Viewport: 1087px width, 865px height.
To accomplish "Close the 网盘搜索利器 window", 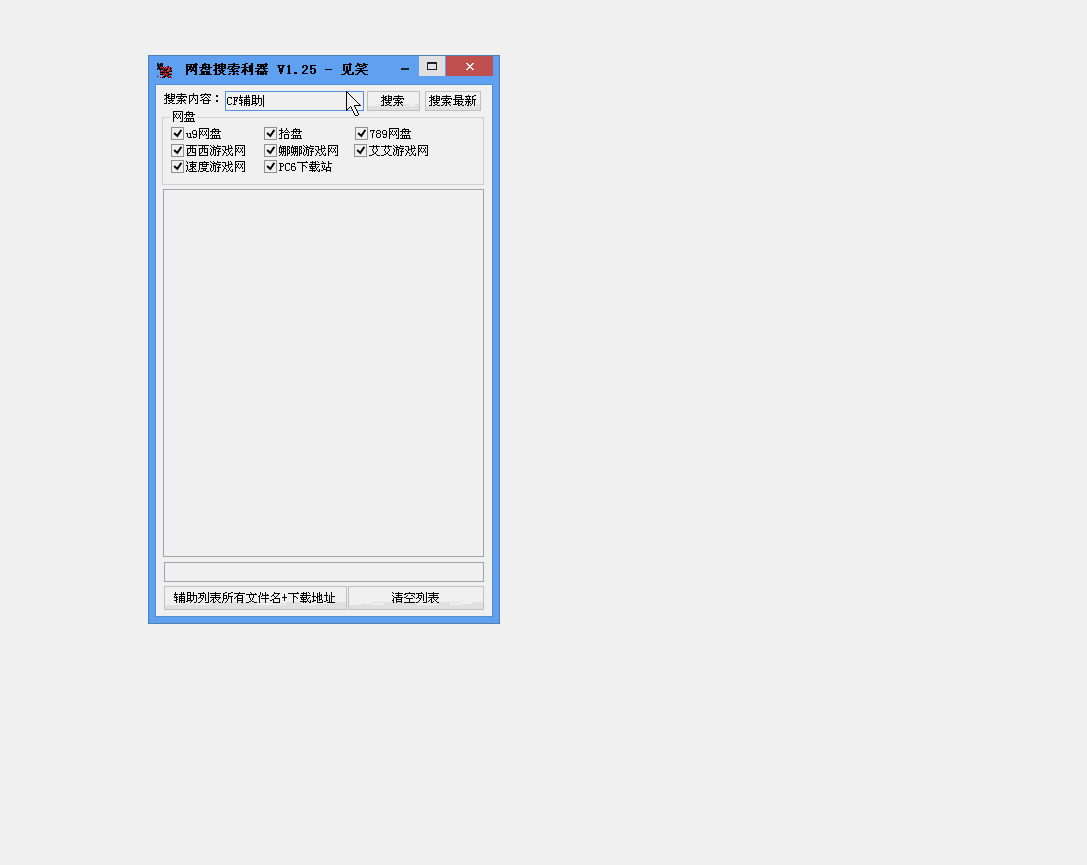I will coord(469,67).
